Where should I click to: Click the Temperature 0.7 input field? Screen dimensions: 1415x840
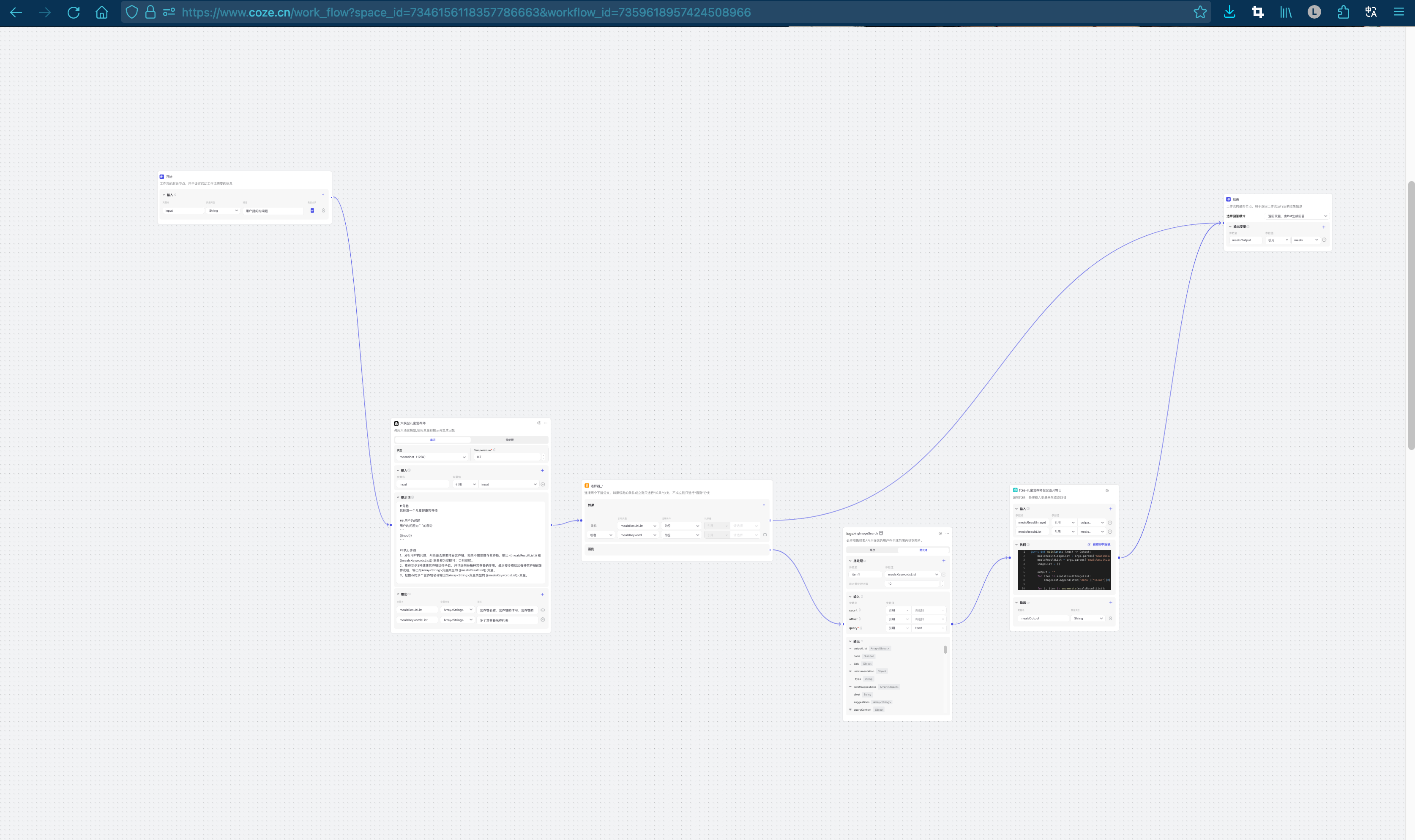(x=507, y=457)
